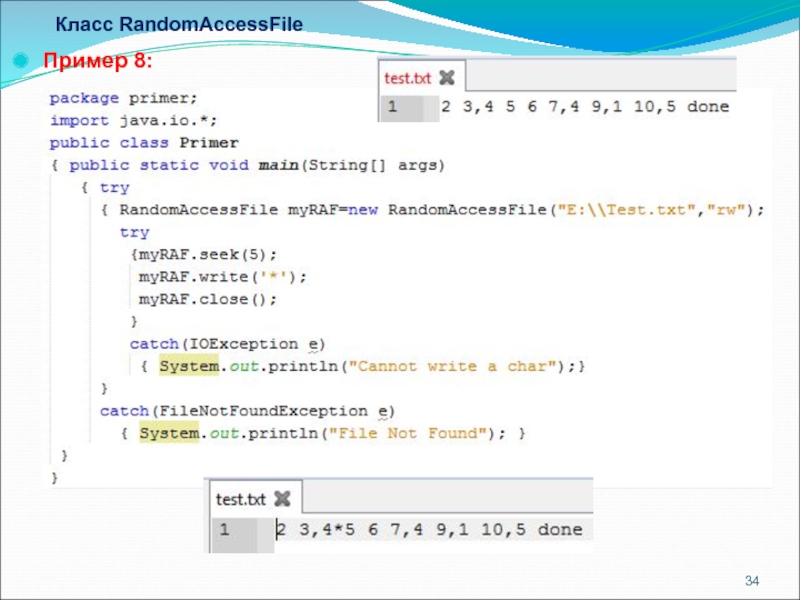Click the 'myRAF.seek(5);' statement
Viewport: 800px width, 600px height.
click(208, 255)
